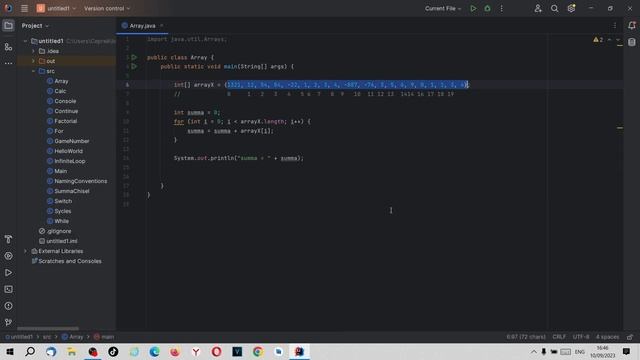Click the 4 spaces indent widget
The image size is (640, 360).
[607, 337]
